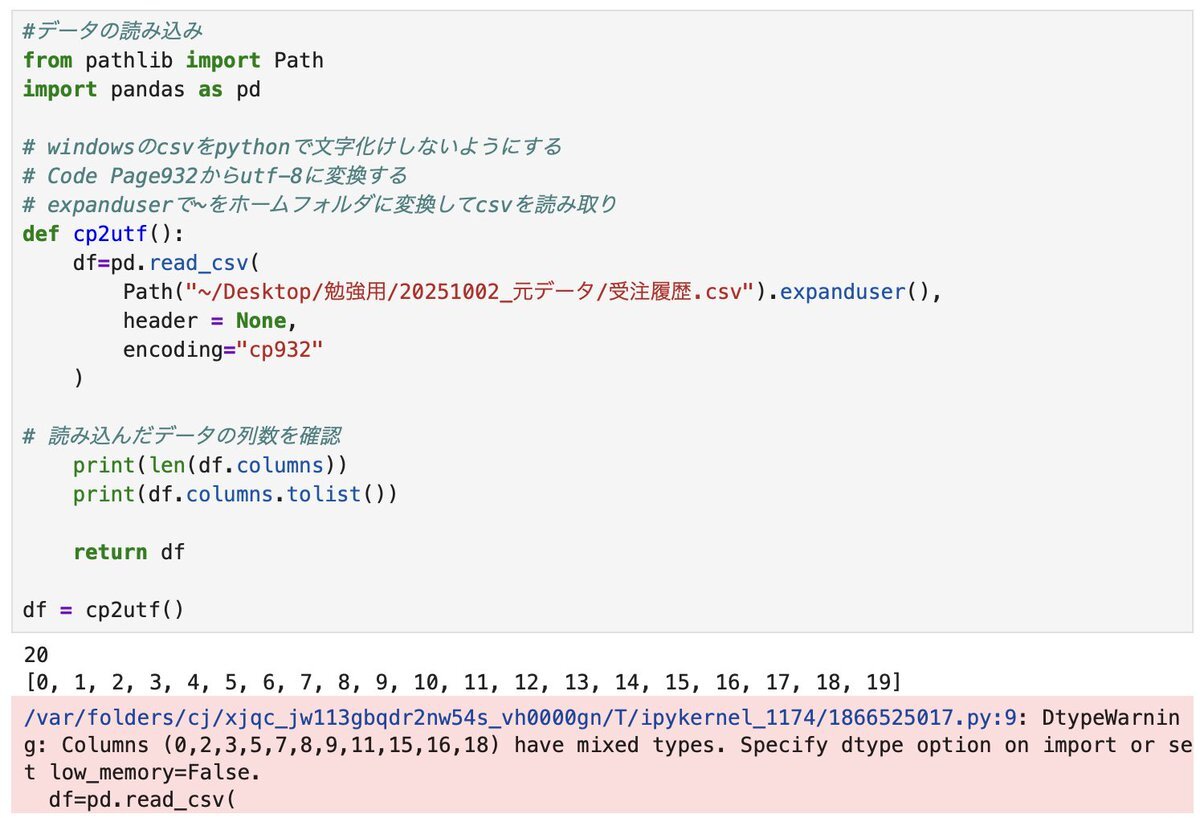The image size is (1200, 818).
Task: Click the print(df.columns.tolist()) line
Action: 235,495
